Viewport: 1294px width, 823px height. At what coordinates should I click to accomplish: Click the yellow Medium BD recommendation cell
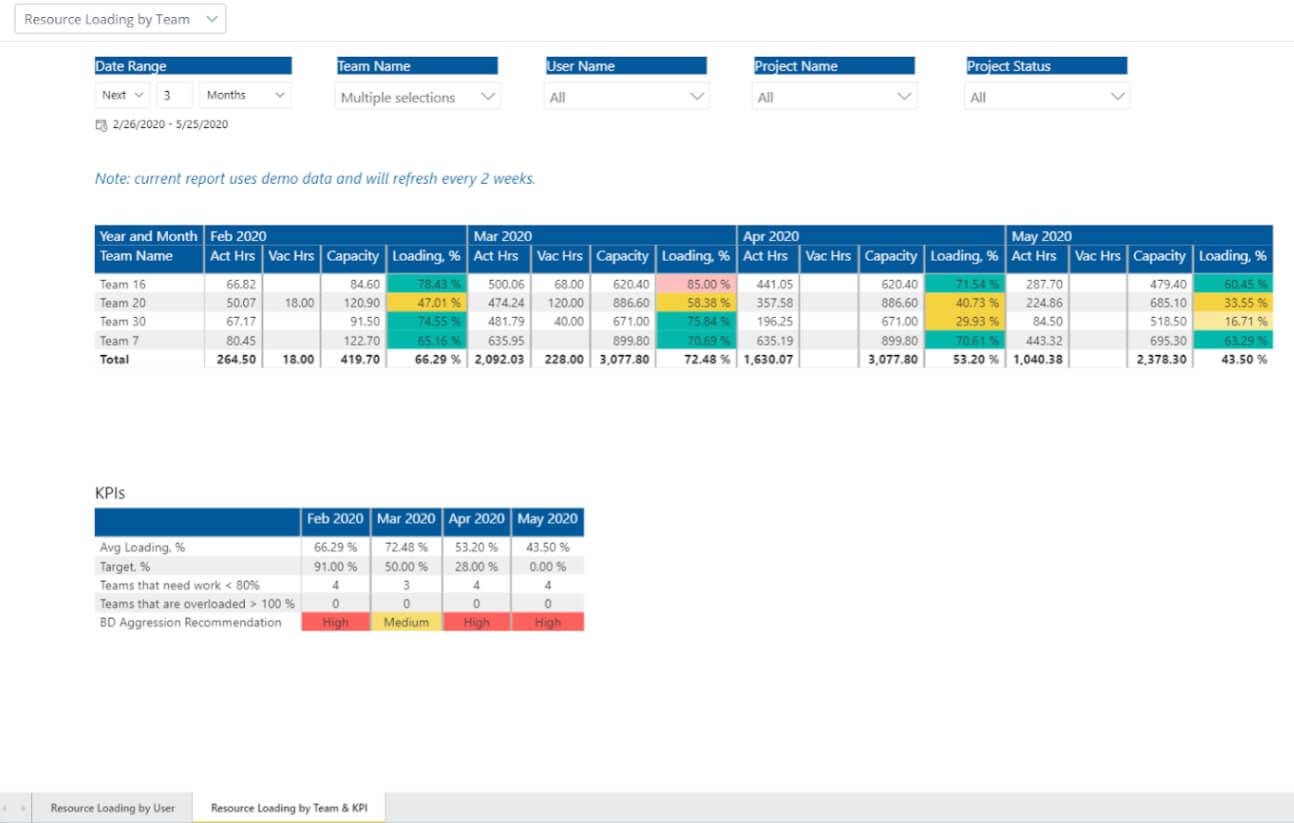(406, 622)
